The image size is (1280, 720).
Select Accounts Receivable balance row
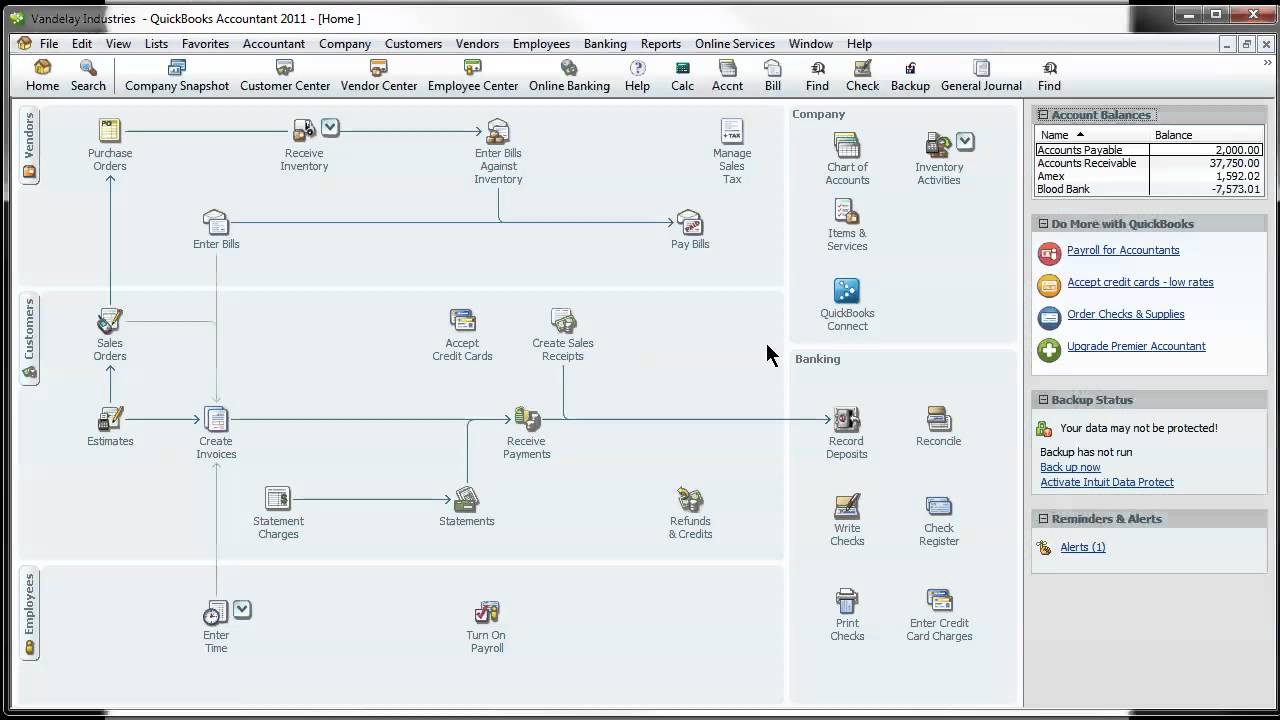pos(1149,163)
